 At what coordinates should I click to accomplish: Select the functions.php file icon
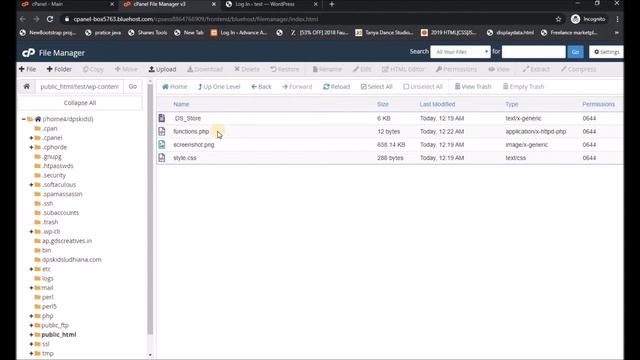162,131
